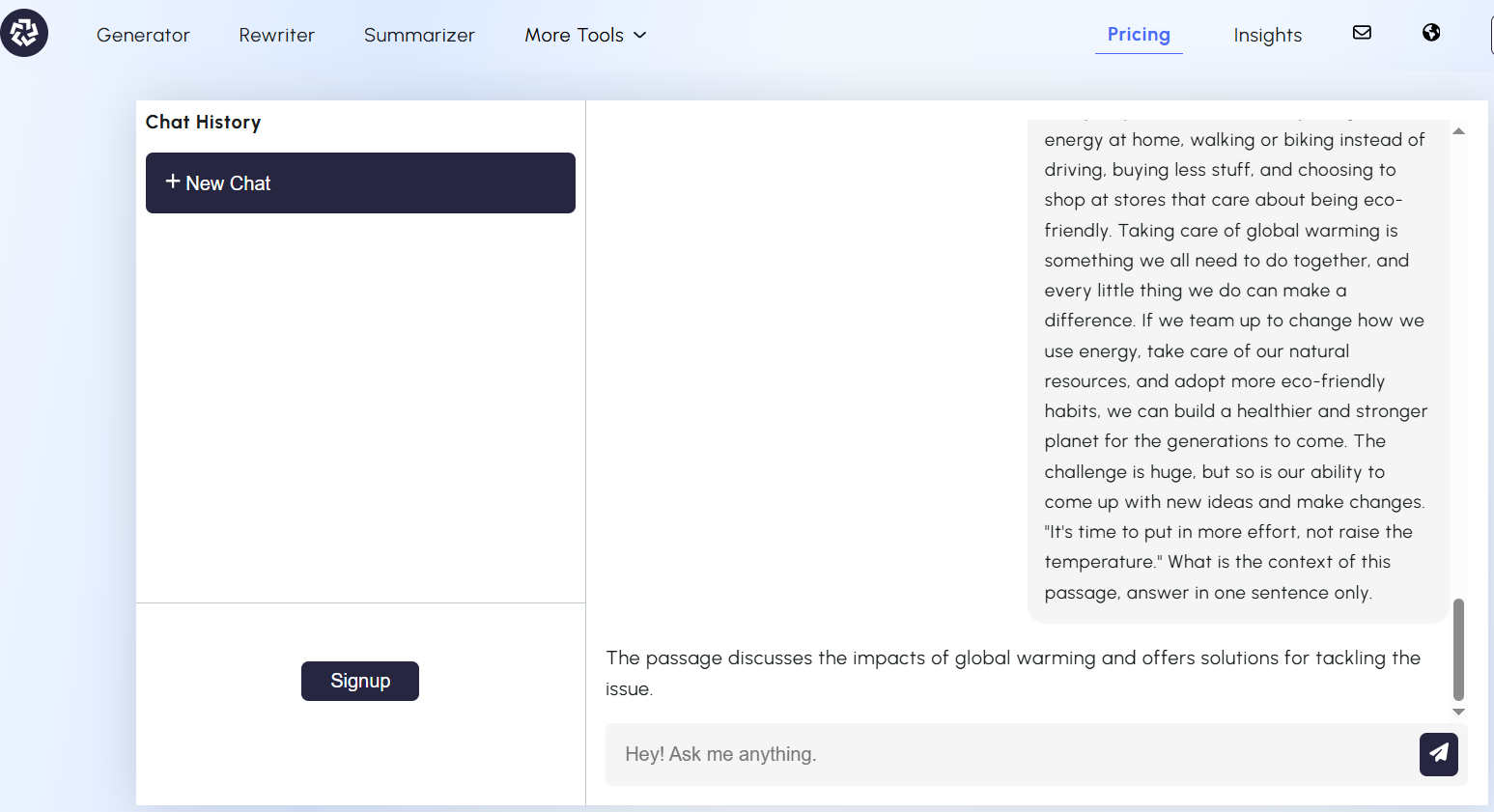Open the Generator page

pos(143,35)
